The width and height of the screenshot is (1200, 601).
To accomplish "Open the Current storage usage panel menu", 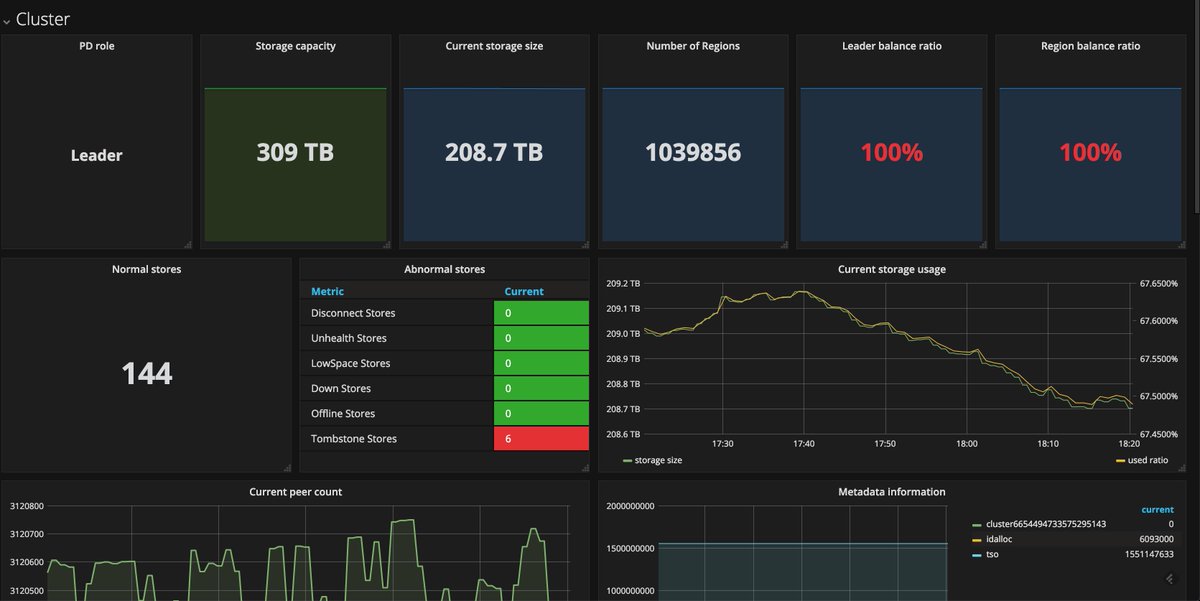I will 891,269.
